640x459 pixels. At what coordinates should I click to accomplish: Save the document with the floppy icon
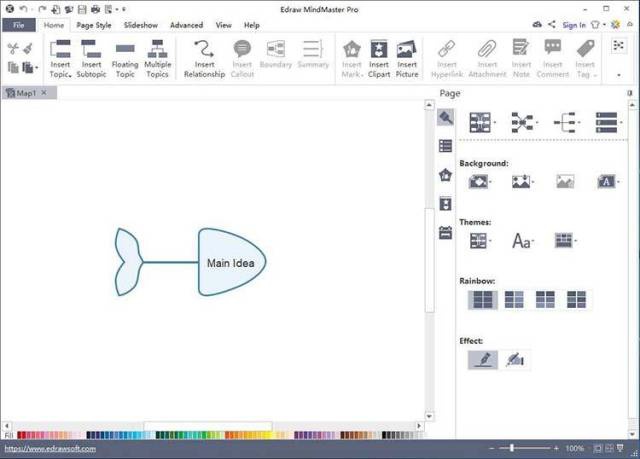[x=82, y=9]
